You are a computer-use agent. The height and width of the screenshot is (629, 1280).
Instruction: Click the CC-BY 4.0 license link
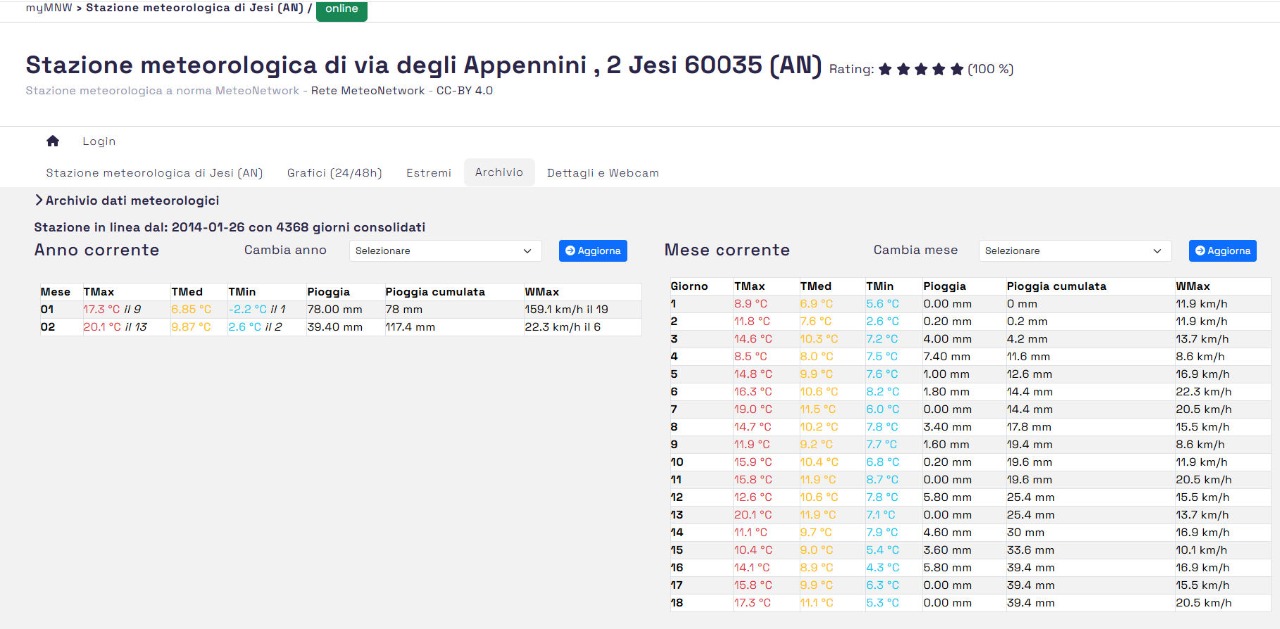pos(464,91)
